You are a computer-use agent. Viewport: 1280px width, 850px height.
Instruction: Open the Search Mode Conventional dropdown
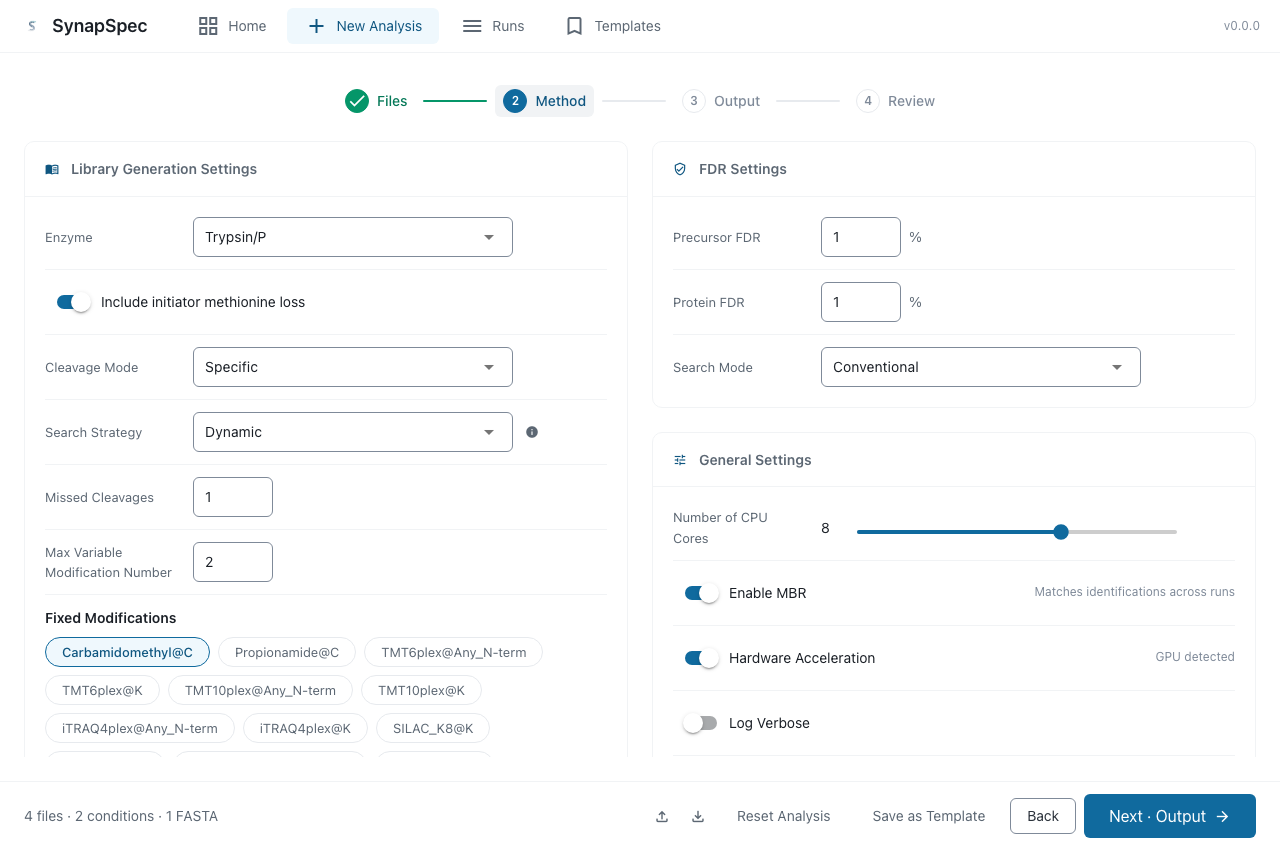(981, 367)
